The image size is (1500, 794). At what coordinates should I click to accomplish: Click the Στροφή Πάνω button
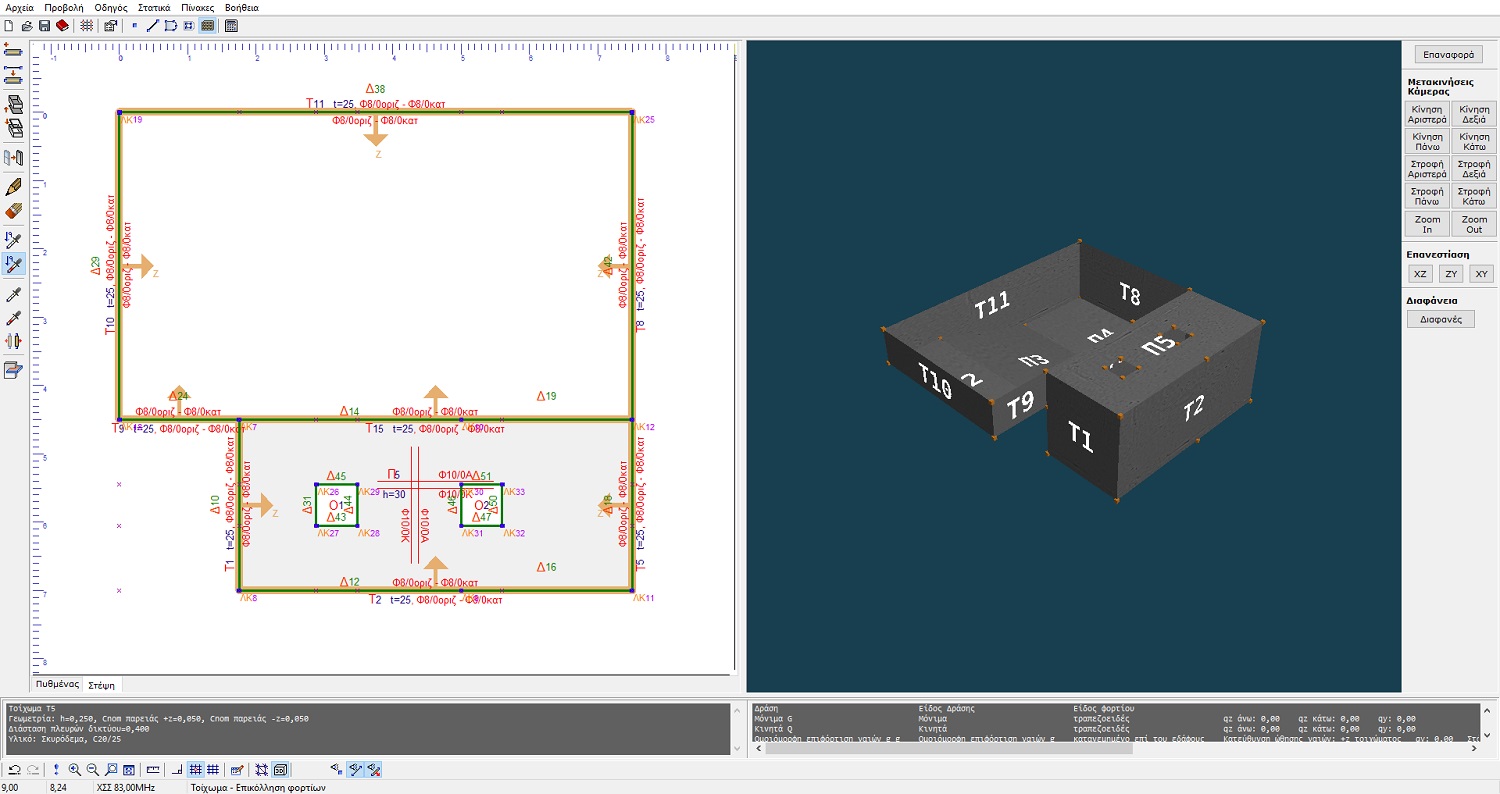pyautogui.click(x=1427, y=195)
